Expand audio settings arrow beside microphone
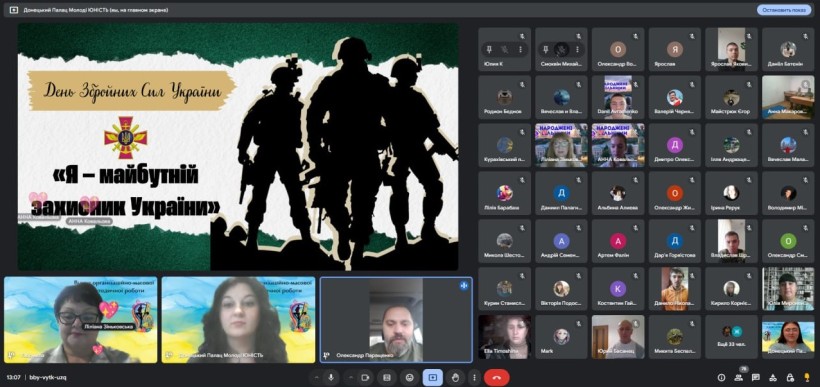820x387 pixels. pyautogui.click(x=316, y=377)
